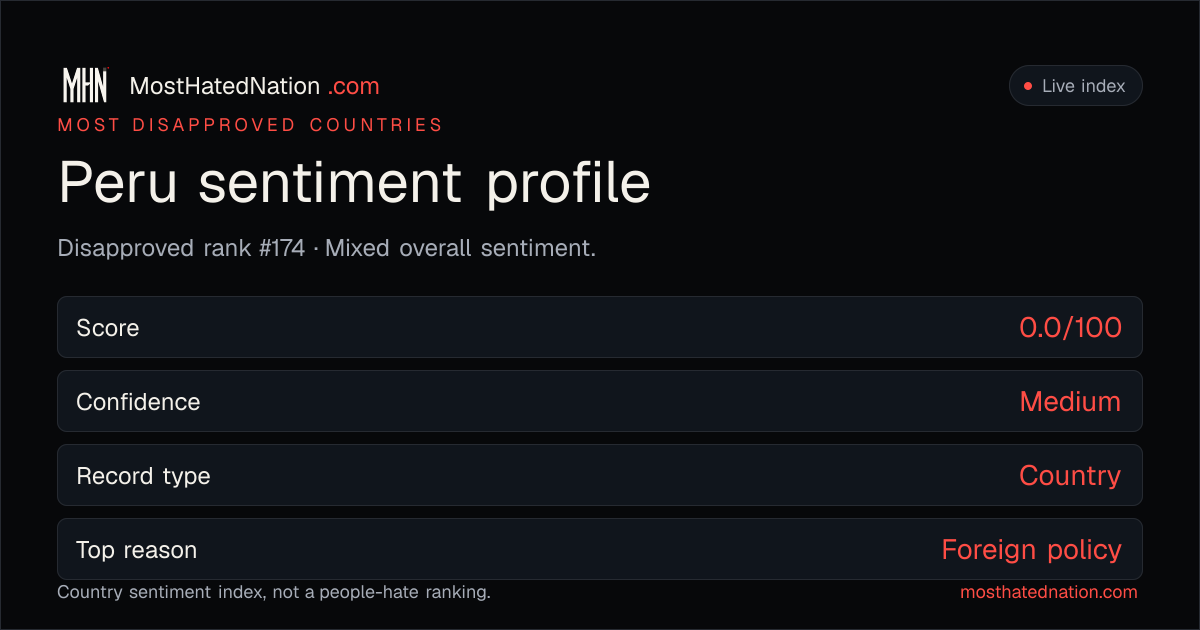Click the red Live index dot
The image size is (1200, 630).
[x=1027, y=86]
